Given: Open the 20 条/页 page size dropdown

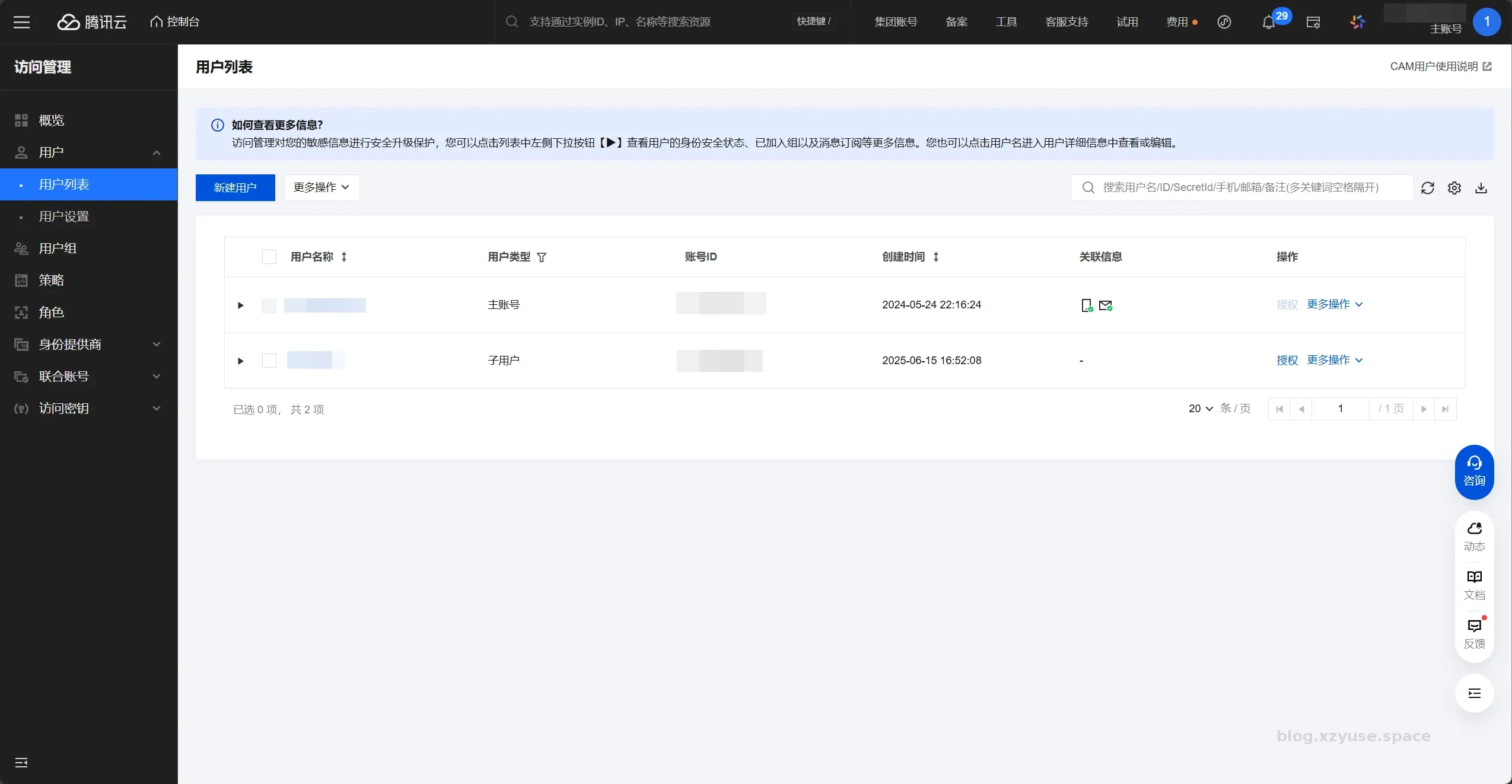Looking at the screenshot, I should 1201,409.
